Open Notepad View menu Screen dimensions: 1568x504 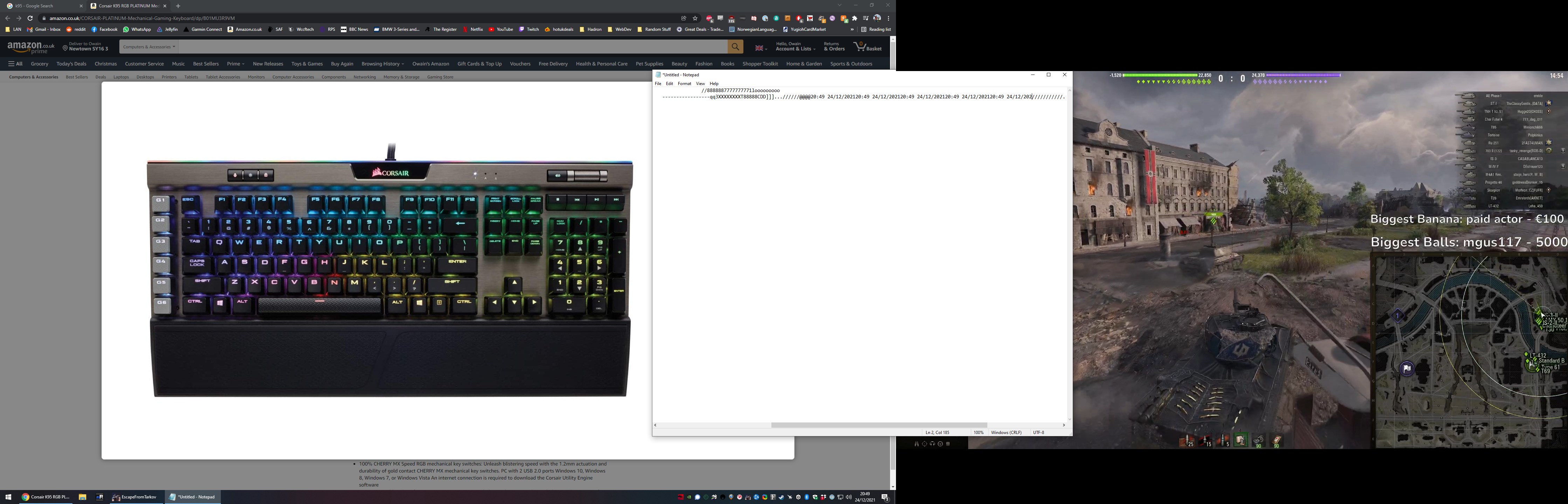click(x=701, y=84)
